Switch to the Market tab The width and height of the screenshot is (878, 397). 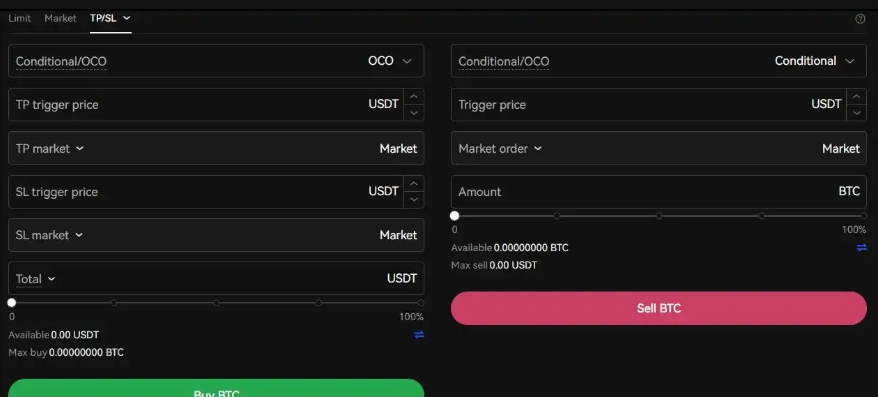point(60,18)
